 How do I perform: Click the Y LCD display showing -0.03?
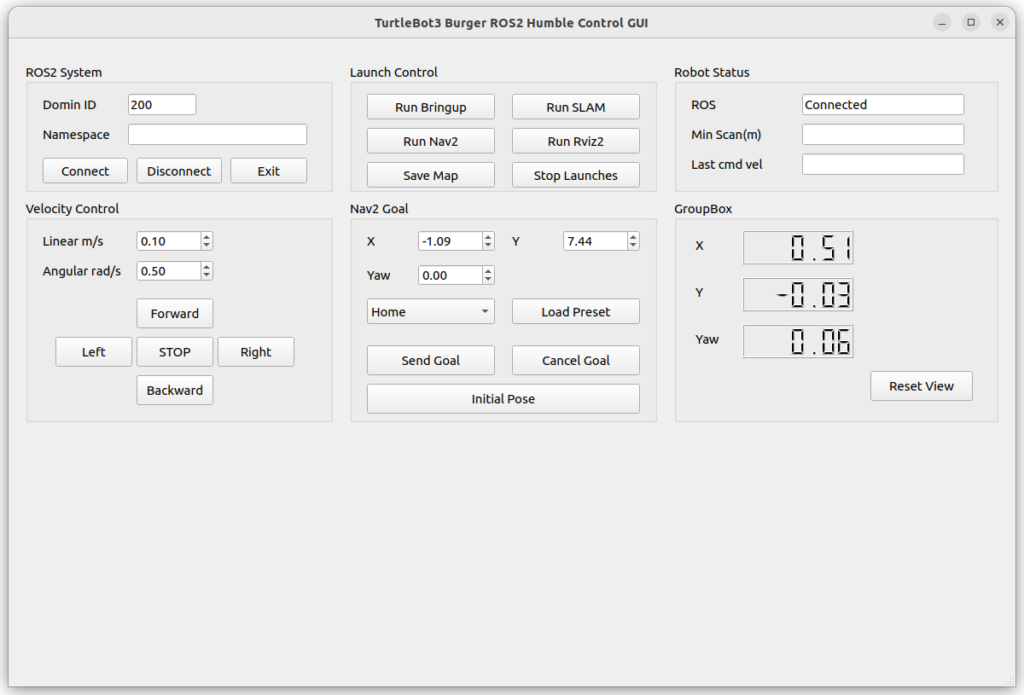[x=798, y=295]
